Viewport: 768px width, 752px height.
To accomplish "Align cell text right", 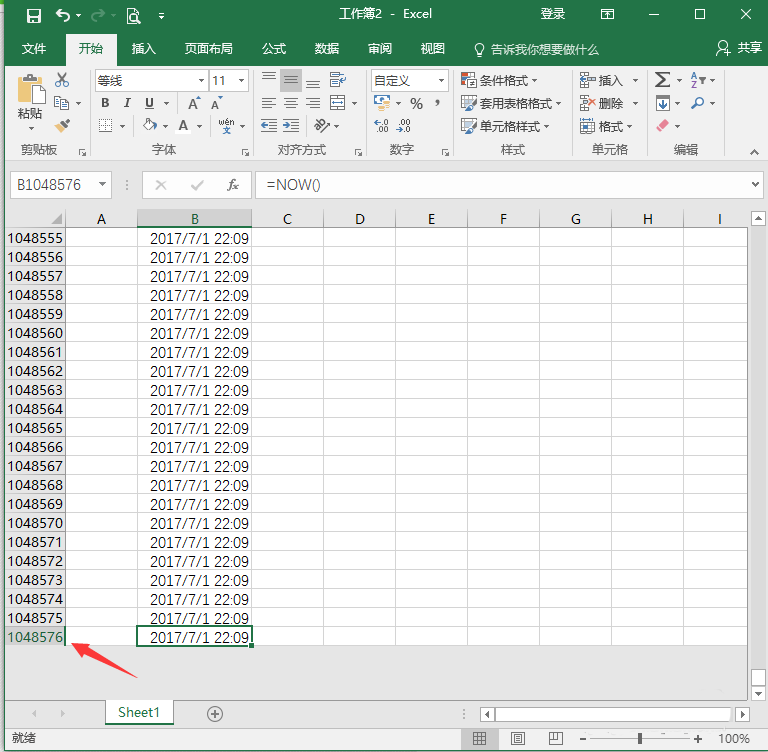I will [313, 103].
